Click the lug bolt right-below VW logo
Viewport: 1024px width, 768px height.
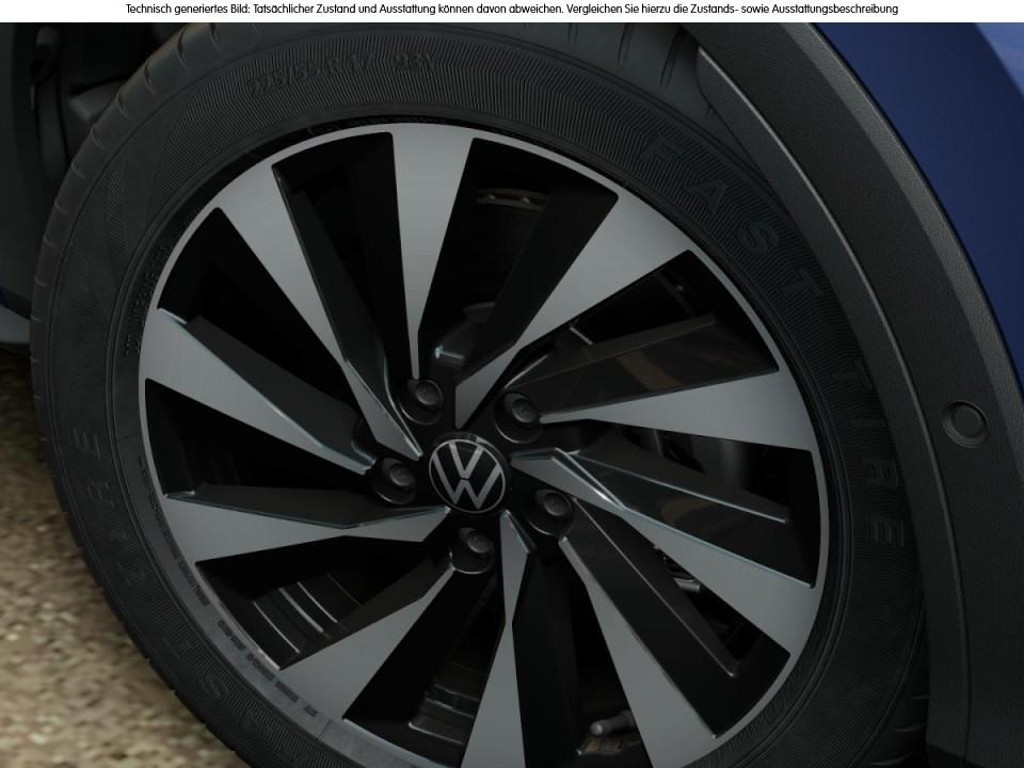552,505
